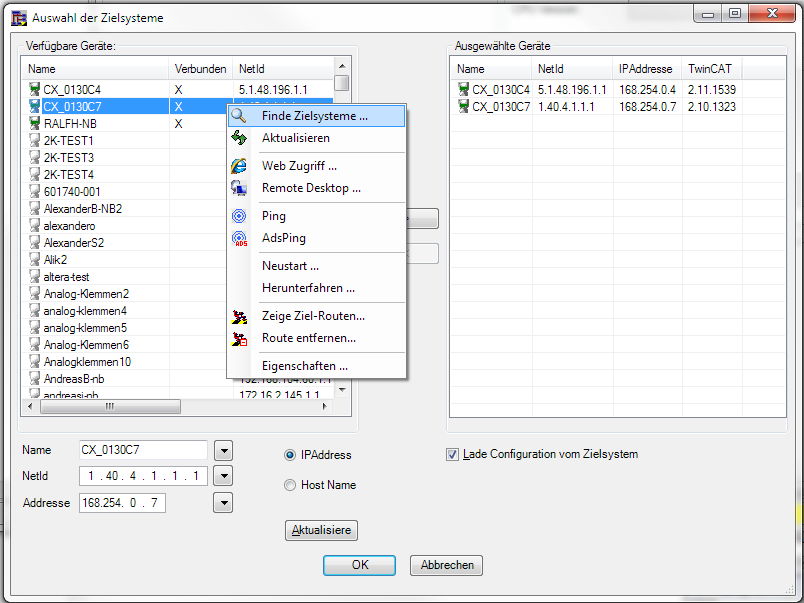The height and width of the screenshot is (603, 804).
Task: Select the Host Name radio button
Action: click(290, 485)
